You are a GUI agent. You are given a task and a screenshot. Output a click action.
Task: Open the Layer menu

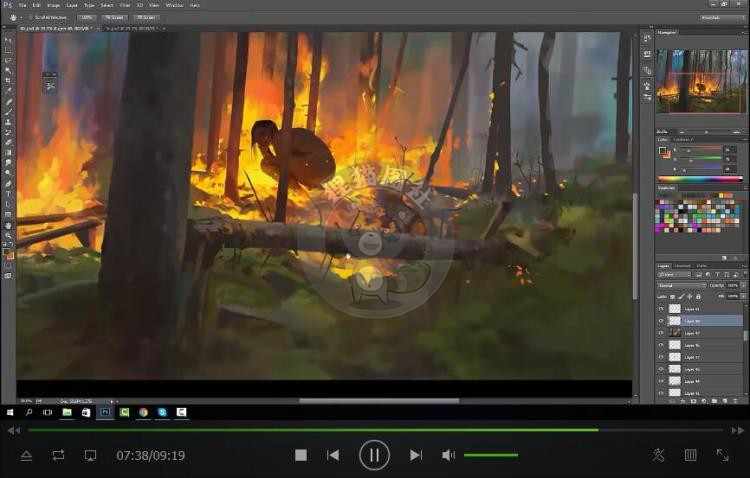(x=72, y=5)
